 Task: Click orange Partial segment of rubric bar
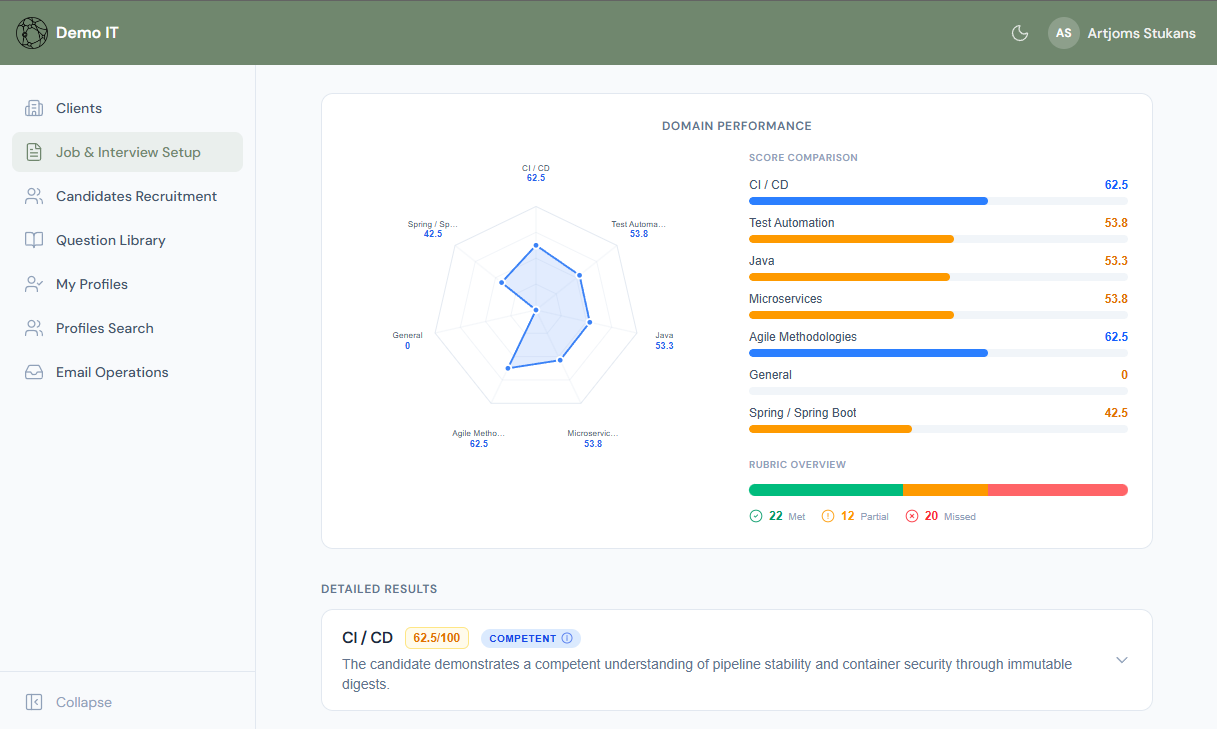[945, 490]
